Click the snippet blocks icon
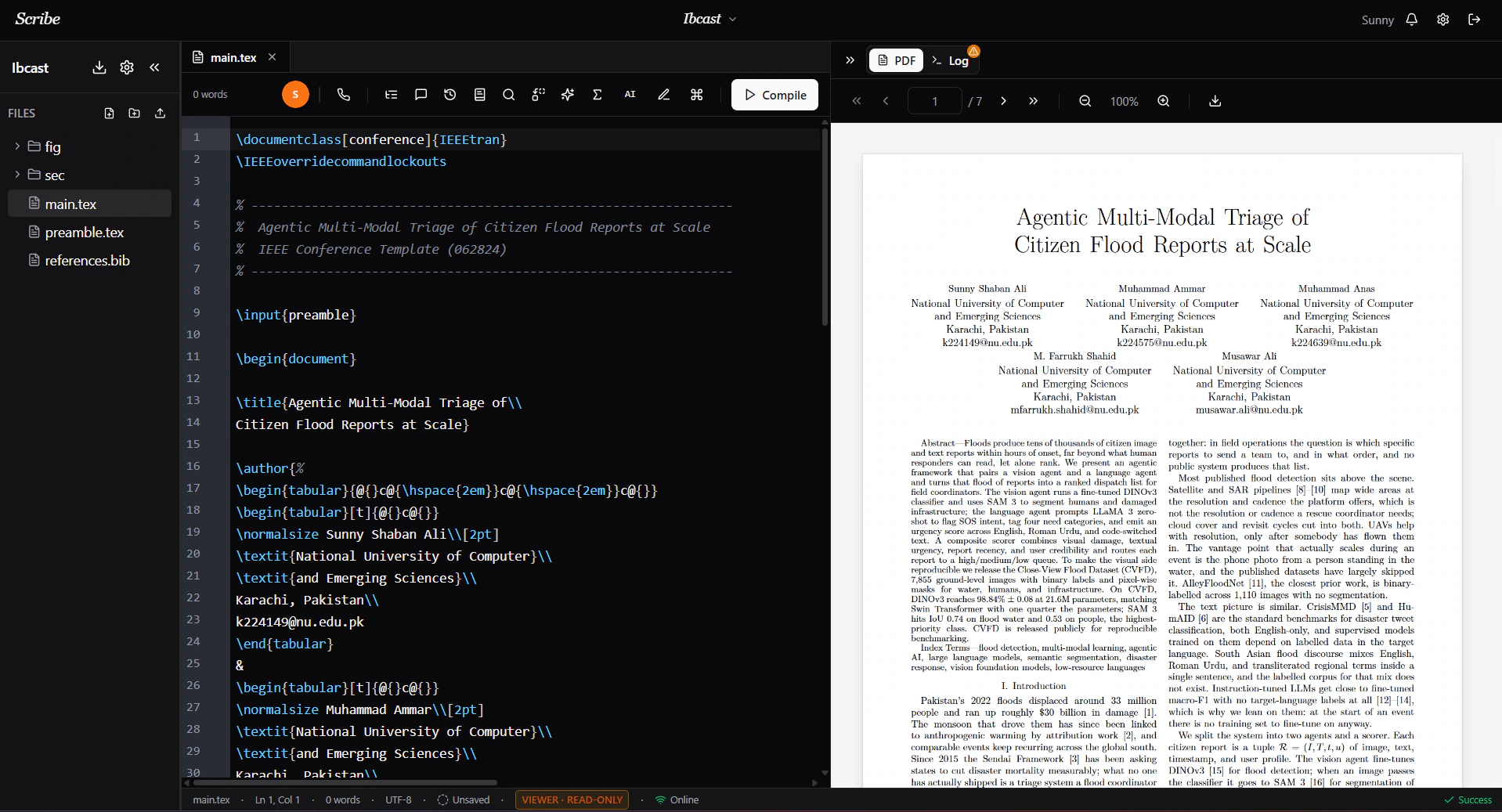 (x=538, y=95)
